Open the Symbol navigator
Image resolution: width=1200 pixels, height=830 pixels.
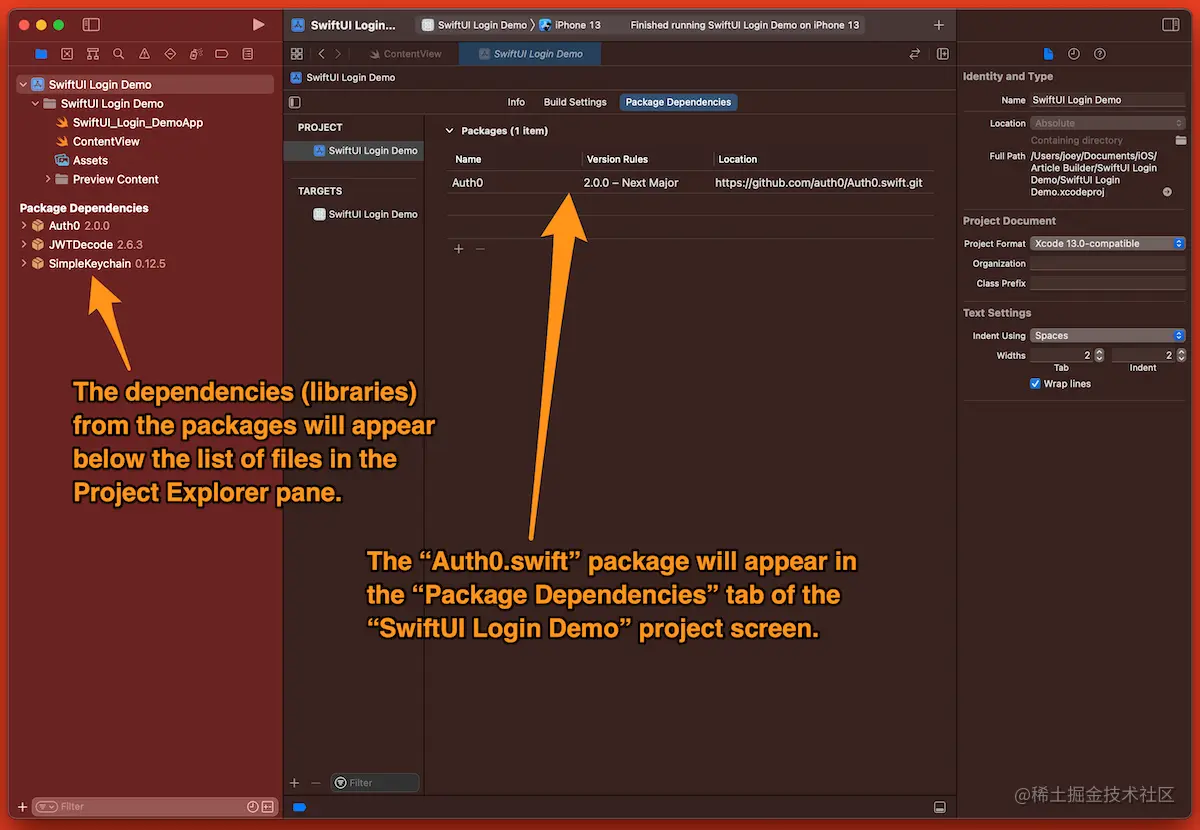click(x=93, y=54)
